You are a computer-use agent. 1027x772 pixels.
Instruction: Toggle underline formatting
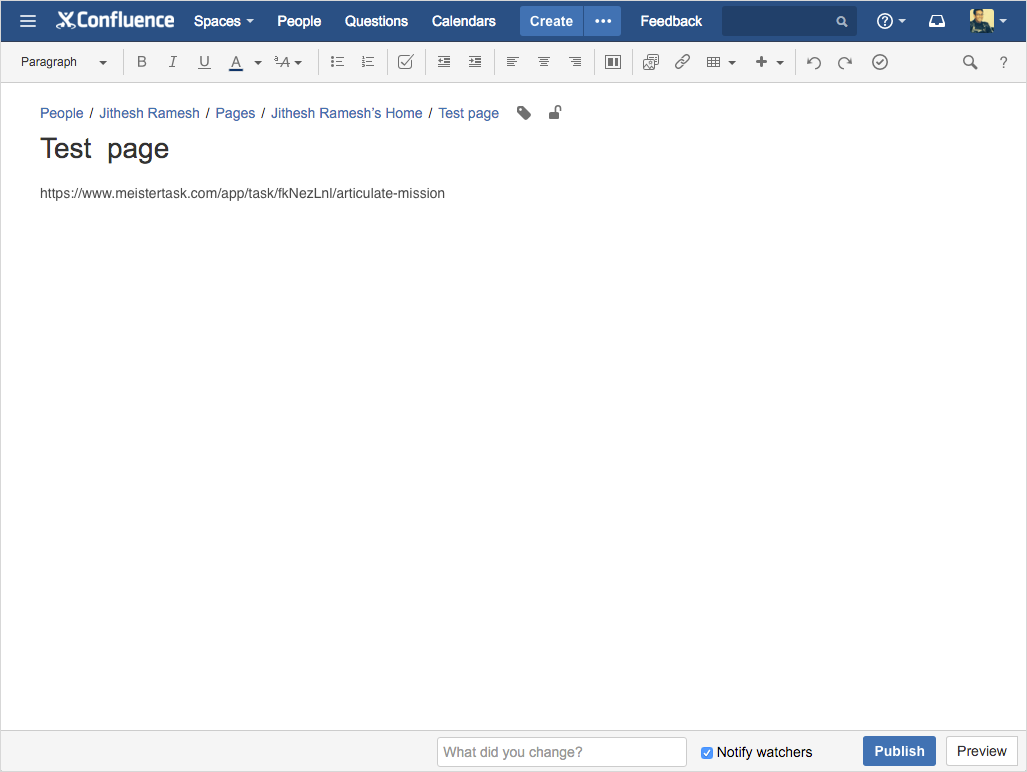coord(204,62)
